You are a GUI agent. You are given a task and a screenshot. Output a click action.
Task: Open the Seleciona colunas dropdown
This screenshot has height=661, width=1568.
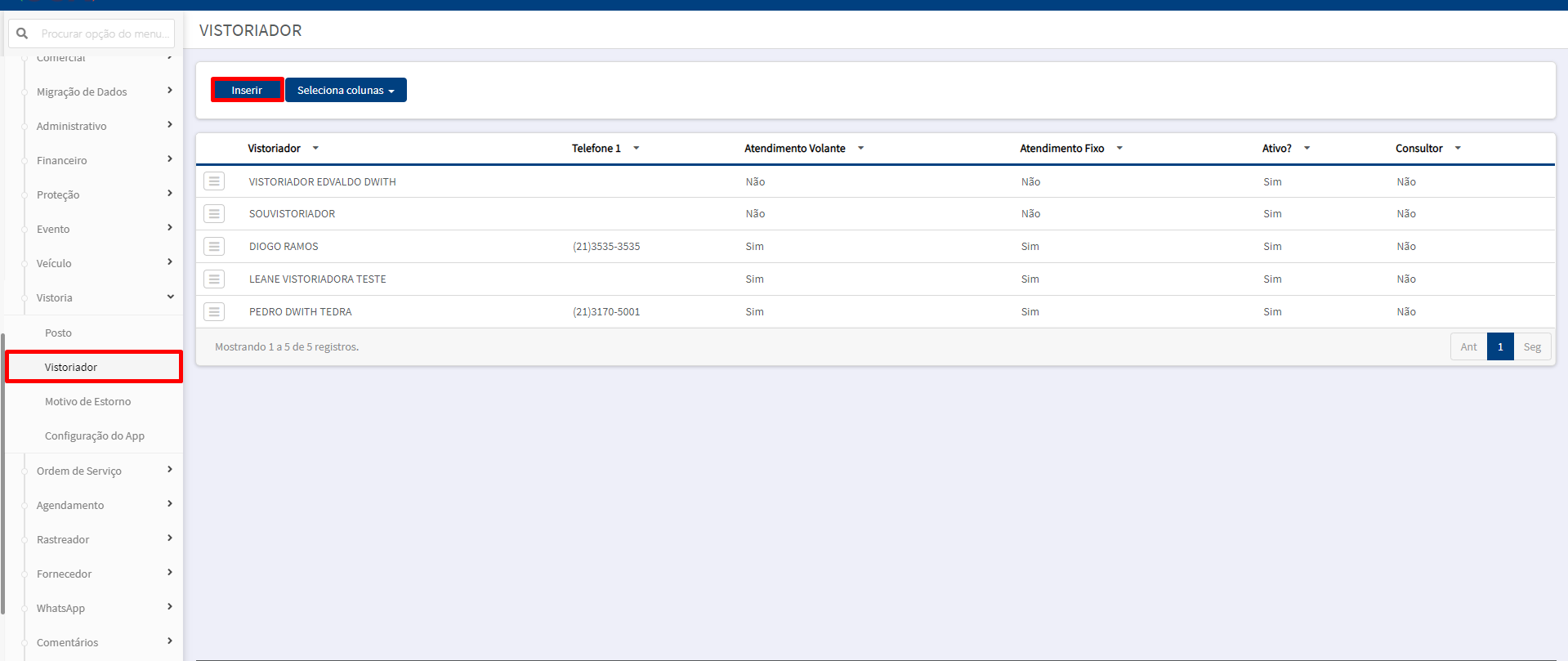pos(346,90)
